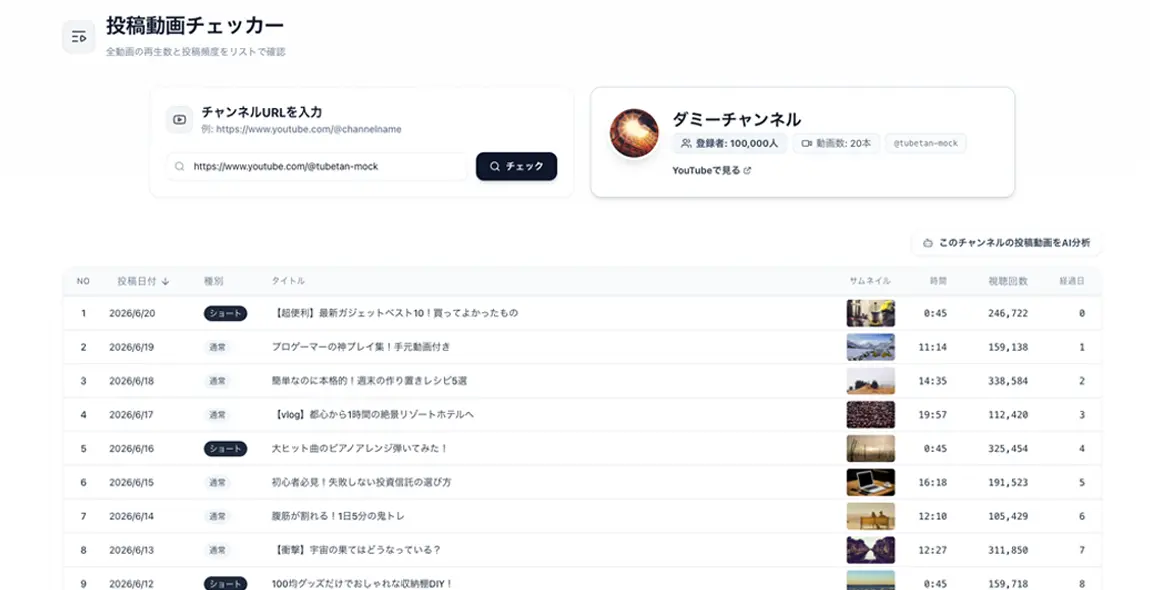Click the duration 11:14

[933, 347]
